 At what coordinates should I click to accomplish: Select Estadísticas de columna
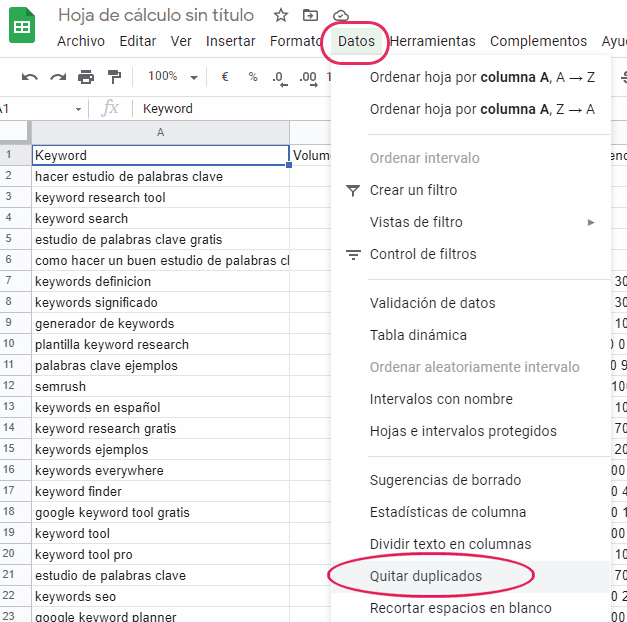[x=471, y=512]
